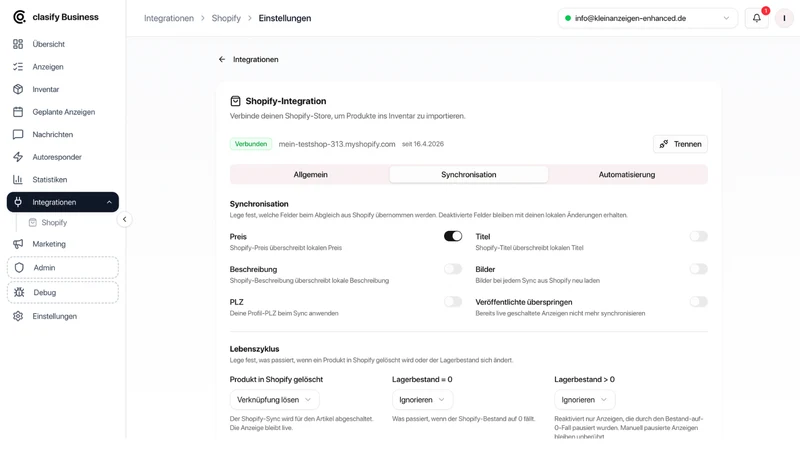Click the Lebenszyklus section heading
Screen dimensions: 800x450
point(255,349)
